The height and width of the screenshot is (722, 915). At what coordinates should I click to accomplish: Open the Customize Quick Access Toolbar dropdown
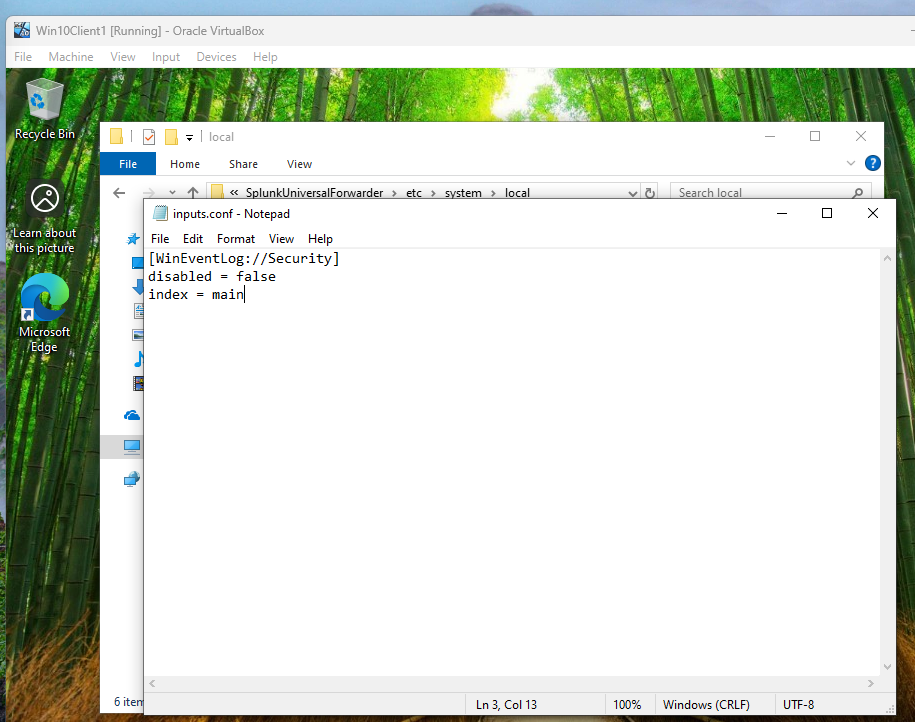(x=189, y=138)
